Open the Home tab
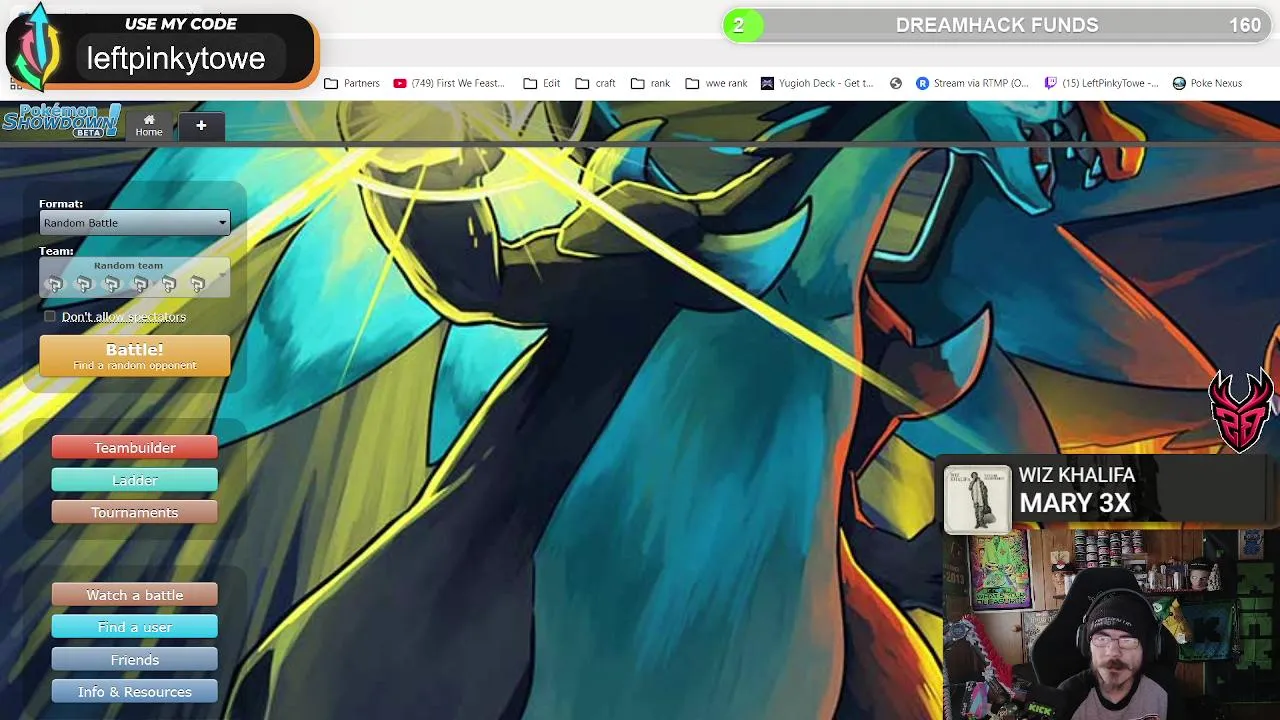 [149, 125]
